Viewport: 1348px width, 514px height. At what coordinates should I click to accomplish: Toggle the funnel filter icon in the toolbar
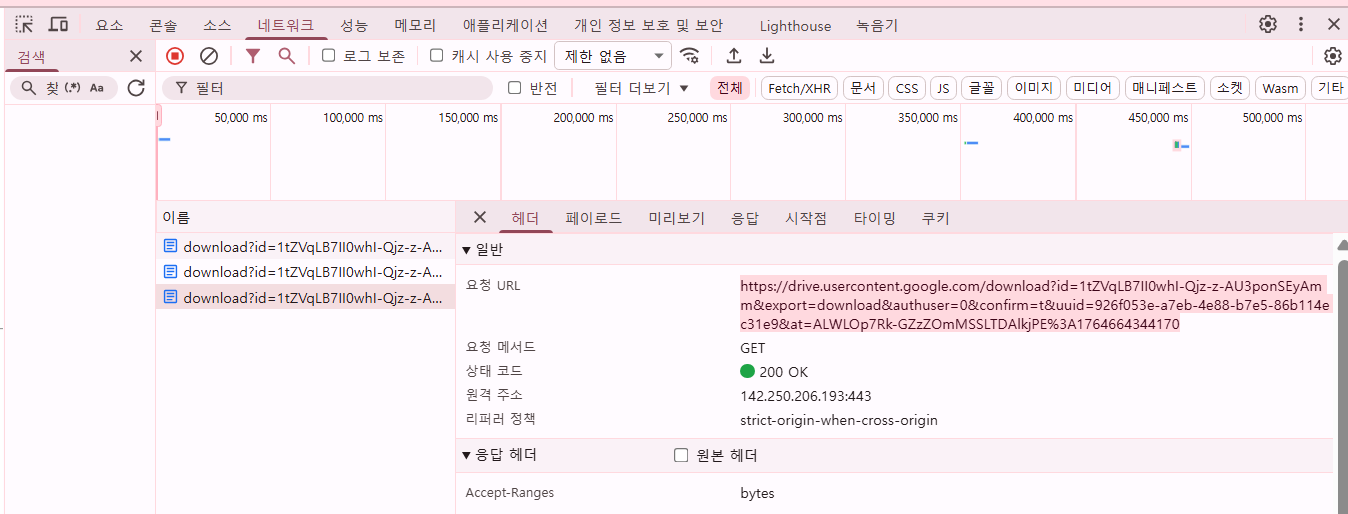253,56
